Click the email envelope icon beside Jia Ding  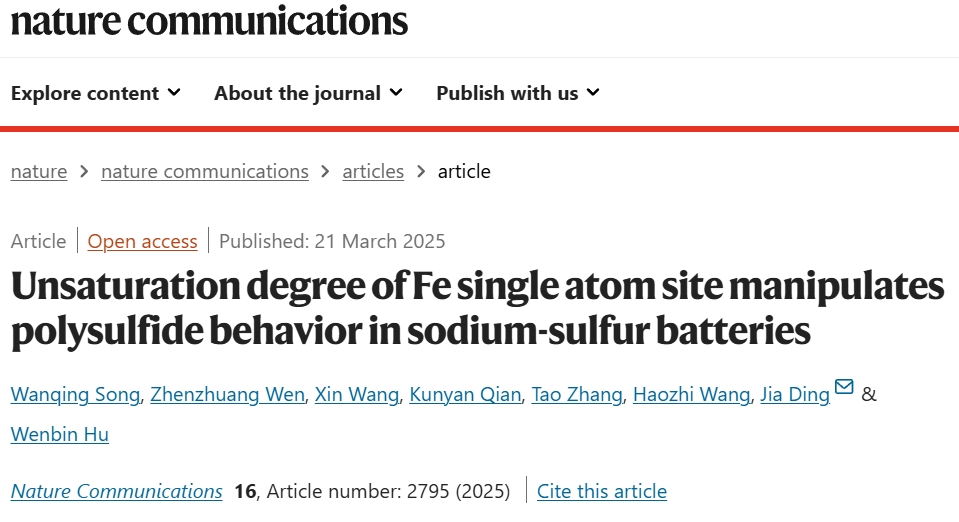[x=844, y=387]
